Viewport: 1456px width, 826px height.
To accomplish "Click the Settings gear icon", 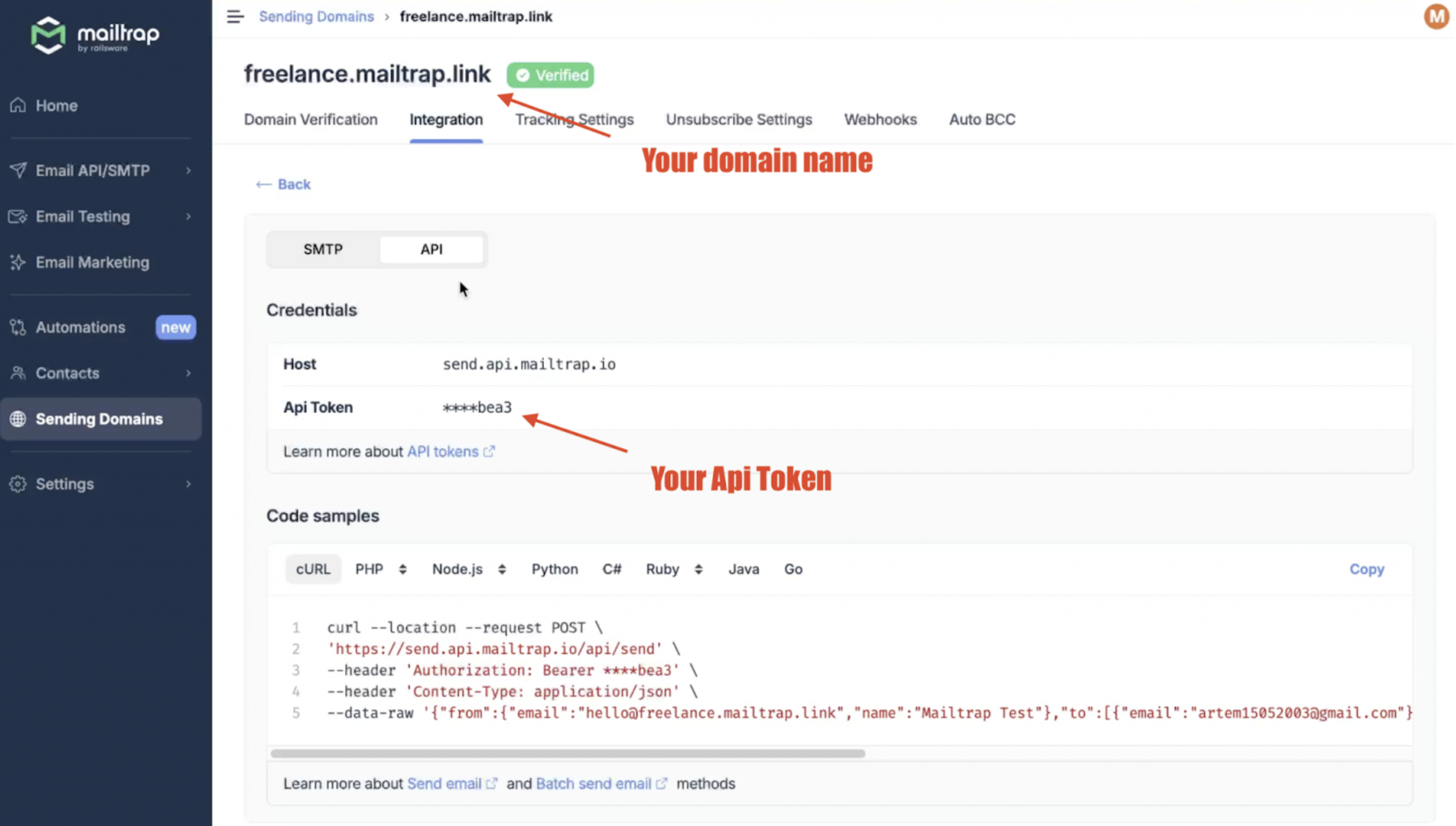I will point(18,484).
